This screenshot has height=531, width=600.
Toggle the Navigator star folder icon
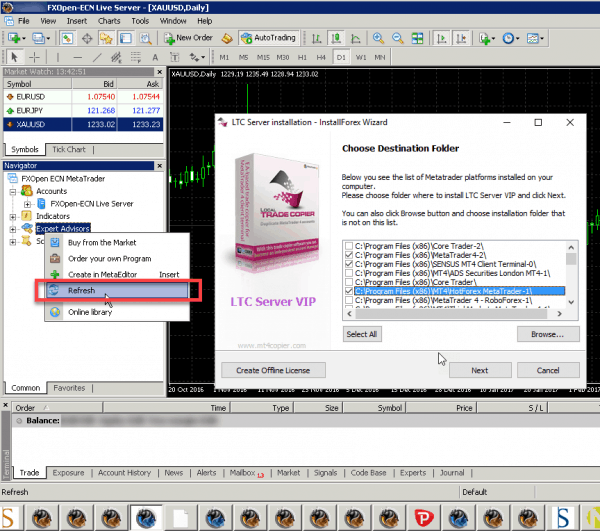[x=106, y=38]
